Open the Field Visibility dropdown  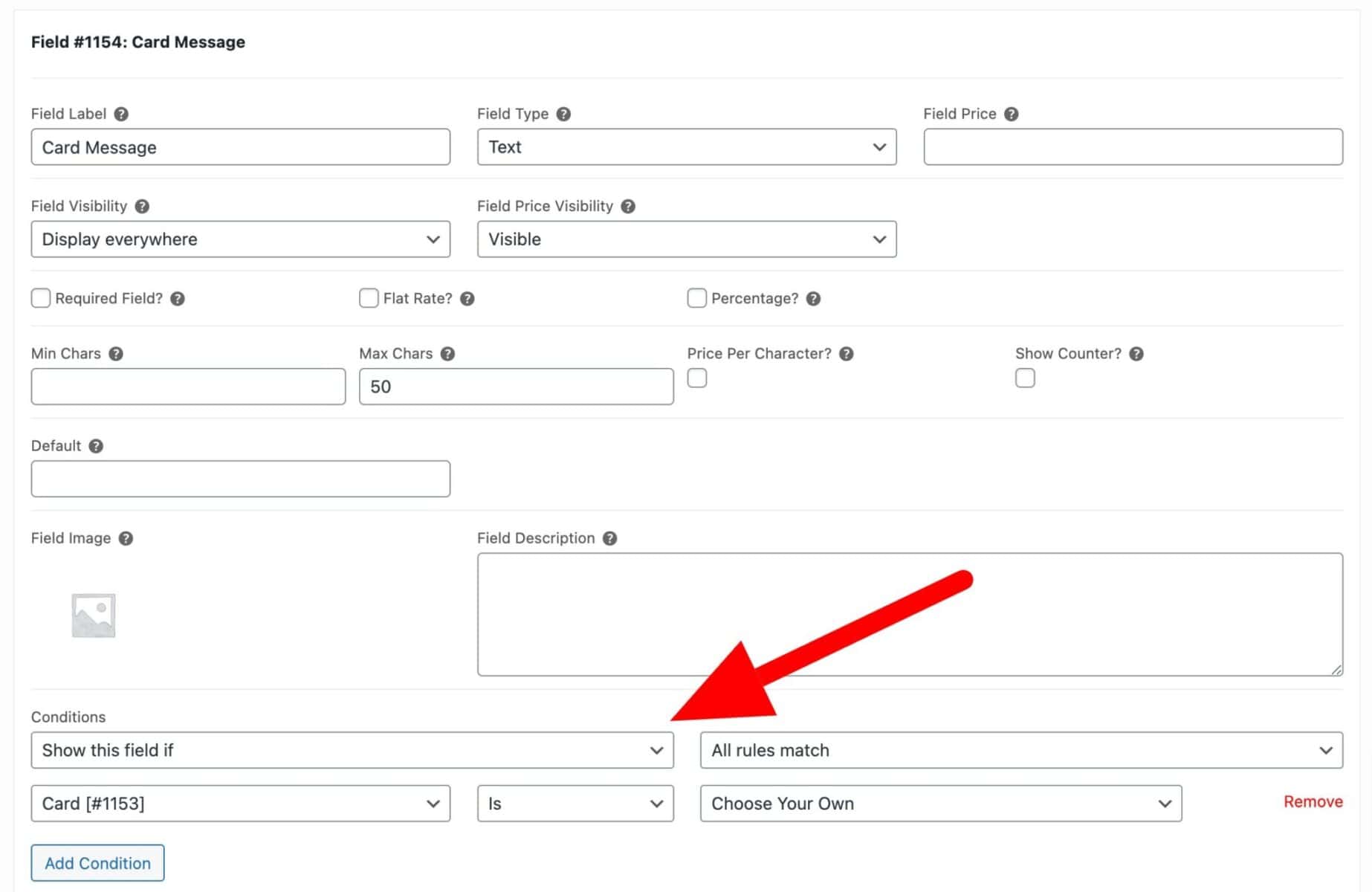(x=241, y=239)
